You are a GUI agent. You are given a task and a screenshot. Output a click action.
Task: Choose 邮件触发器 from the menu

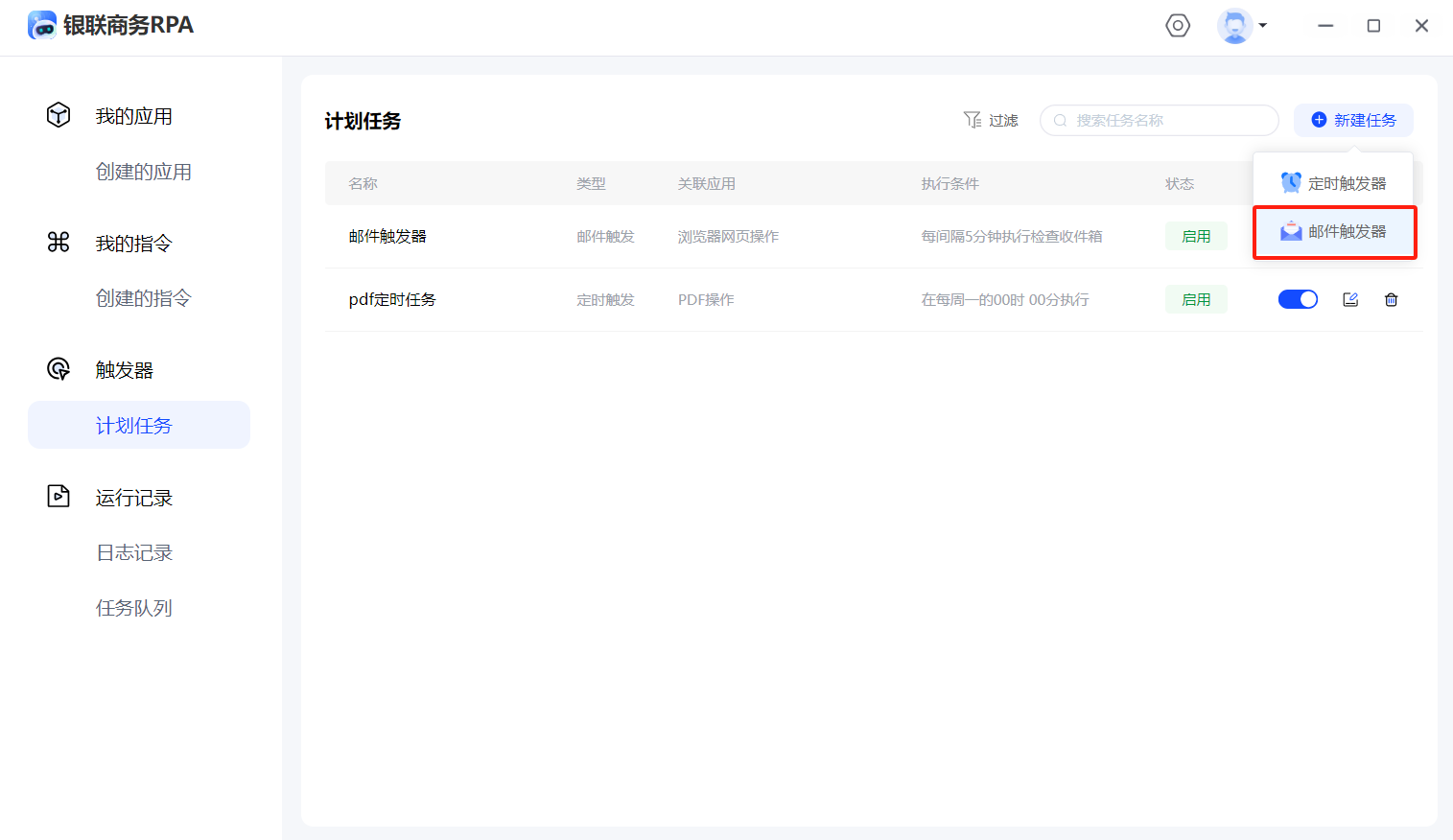(x=1333, y=232)
